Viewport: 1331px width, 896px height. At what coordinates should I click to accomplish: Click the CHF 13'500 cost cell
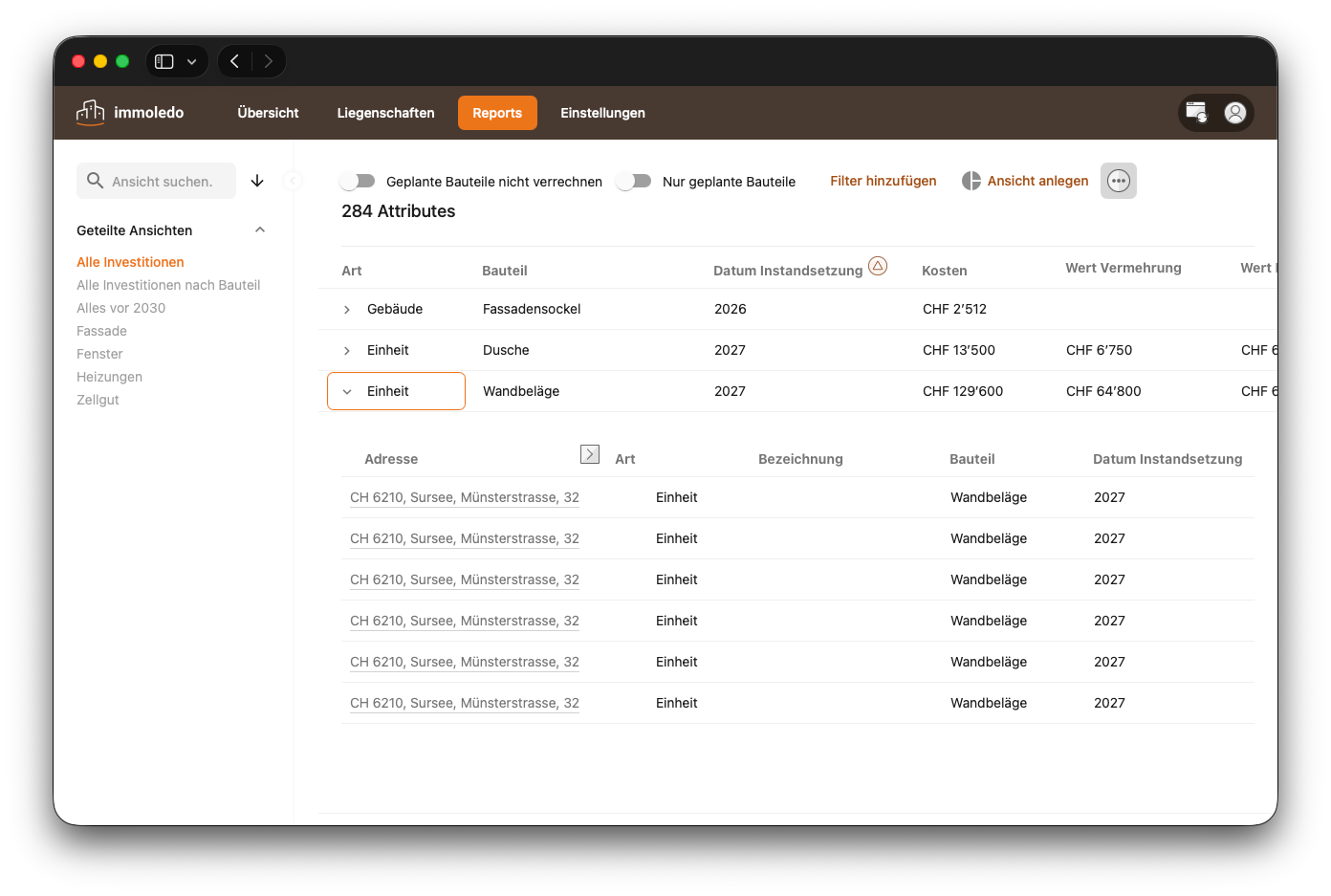959,350
